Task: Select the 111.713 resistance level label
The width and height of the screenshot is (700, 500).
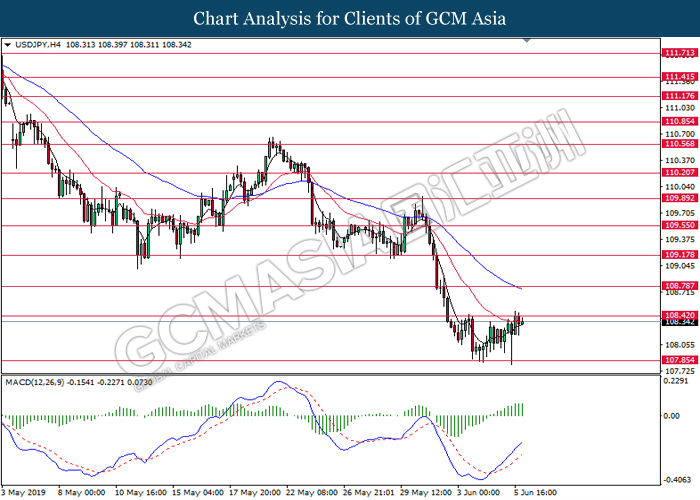Action: (680, 53)
